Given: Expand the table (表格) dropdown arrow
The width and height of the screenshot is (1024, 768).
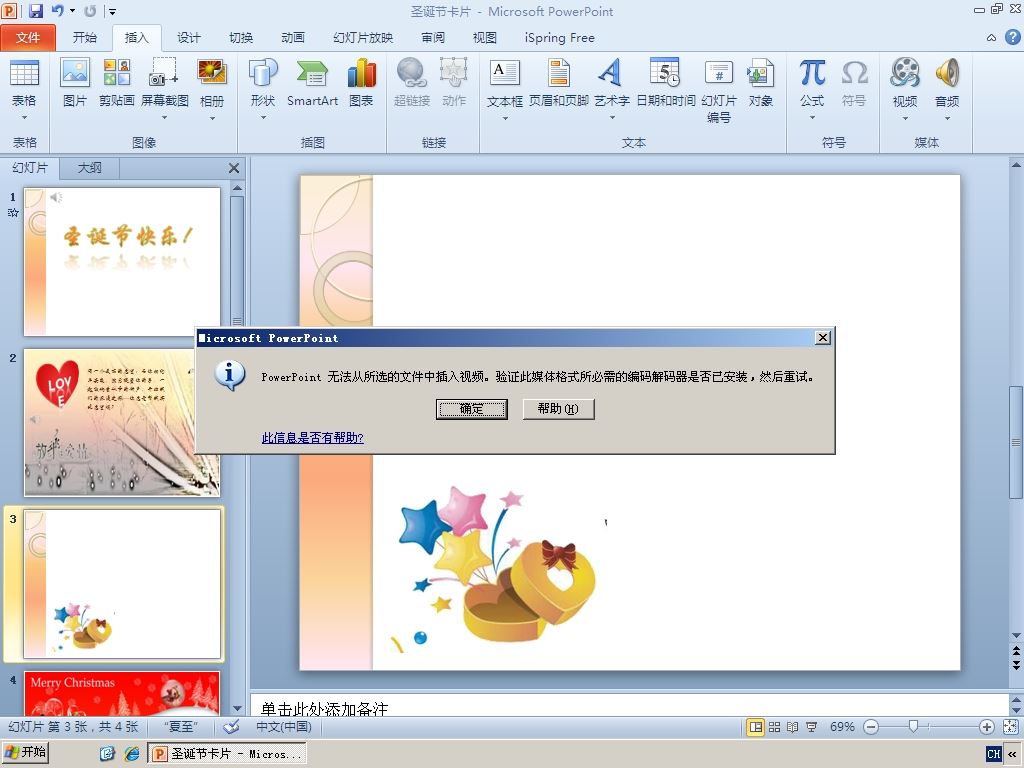Looking at the screenshot, I should point(24,118).
